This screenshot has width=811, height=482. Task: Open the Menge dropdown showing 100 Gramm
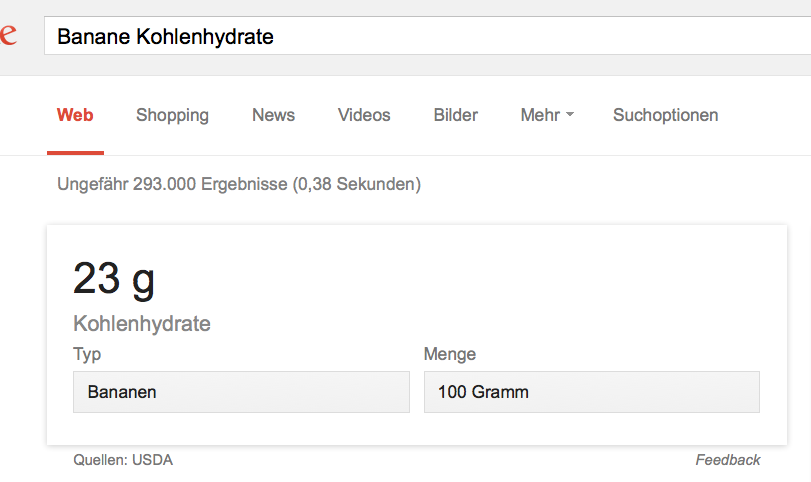pyautogui.click(x=591, y=392)
